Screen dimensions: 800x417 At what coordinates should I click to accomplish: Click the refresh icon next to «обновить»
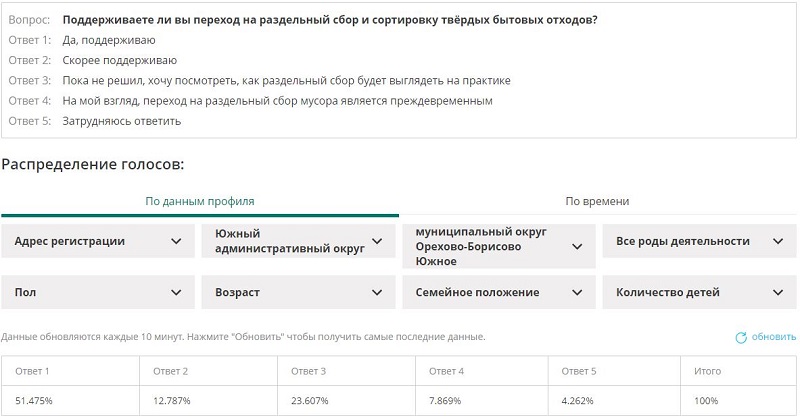[x=741, y=338]
